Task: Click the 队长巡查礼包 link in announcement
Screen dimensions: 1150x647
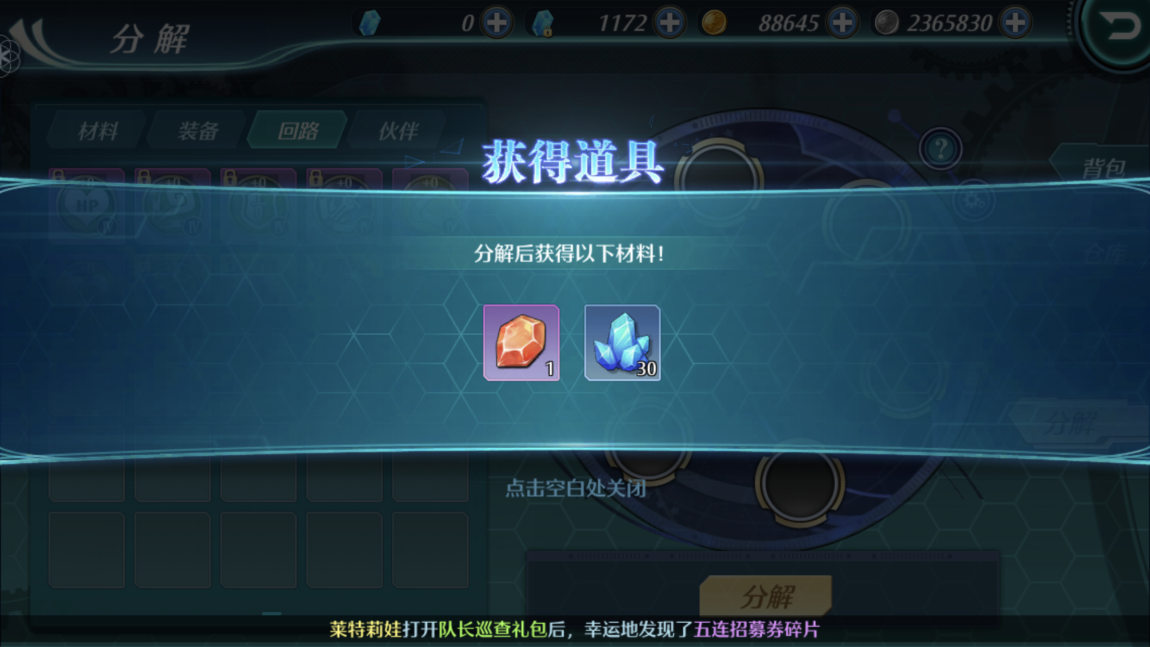Action: 492,629
